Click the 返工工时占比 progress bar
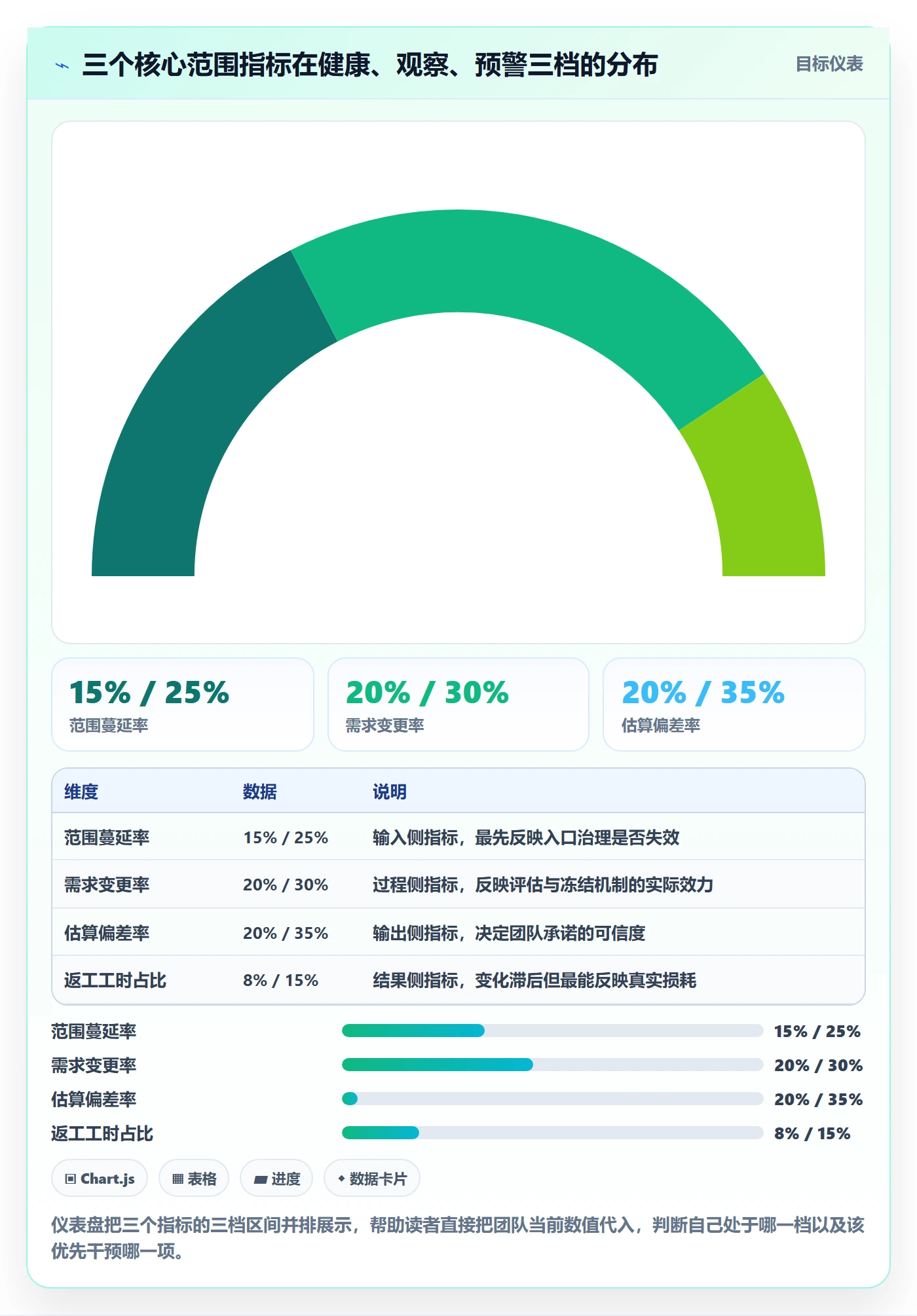Viewport: 917px width, 1316px height. click(553, 1133)
